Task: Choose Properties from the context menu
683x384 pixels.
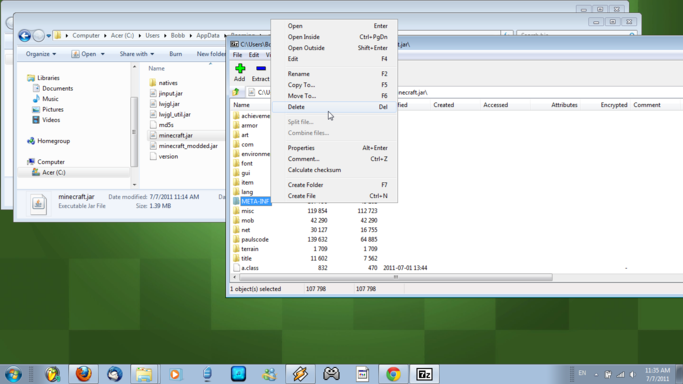Action: click(x=334, y=148)
